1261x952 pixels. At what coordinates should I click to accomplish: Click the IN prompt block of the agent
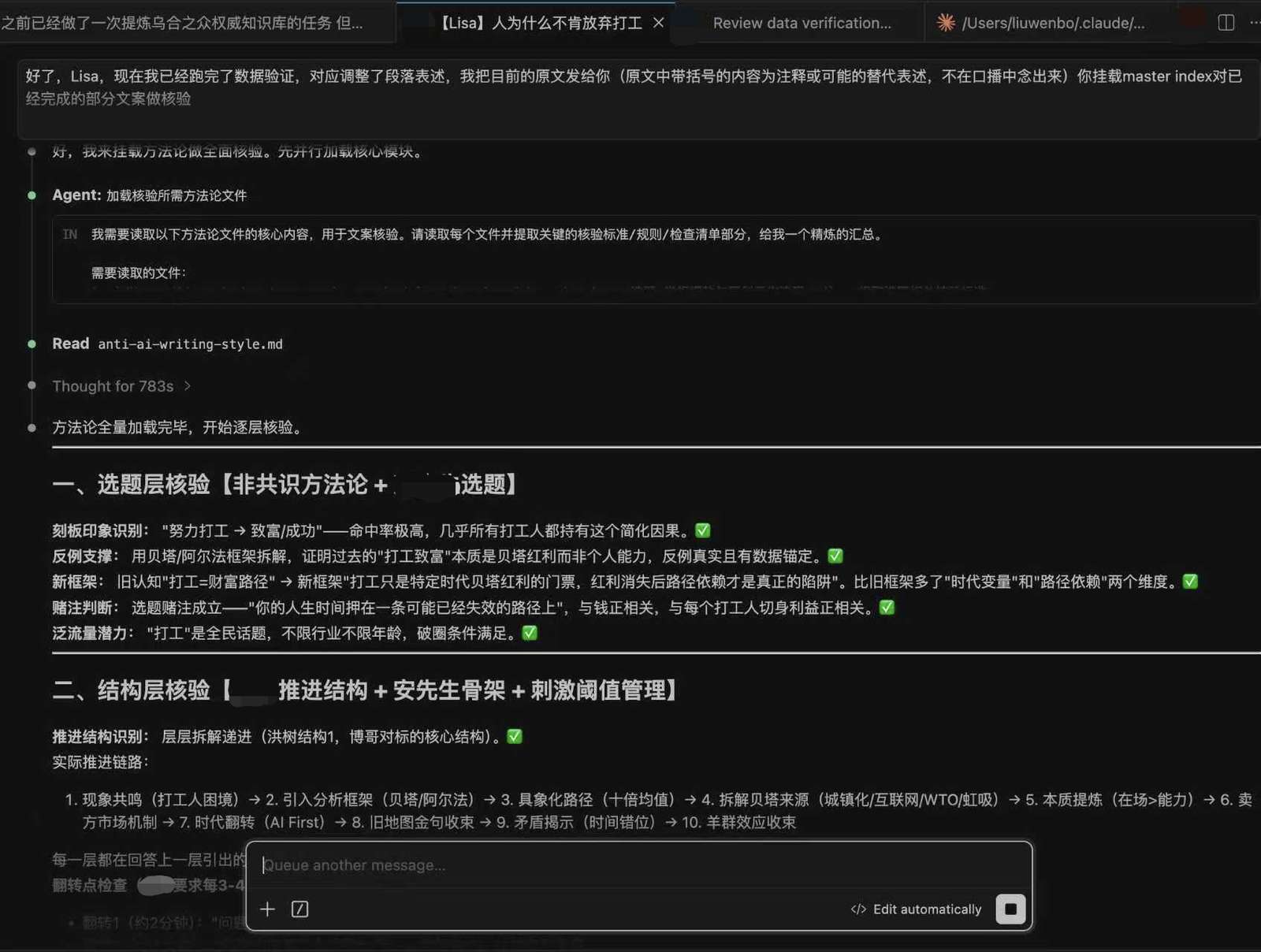tap(656, 258)
